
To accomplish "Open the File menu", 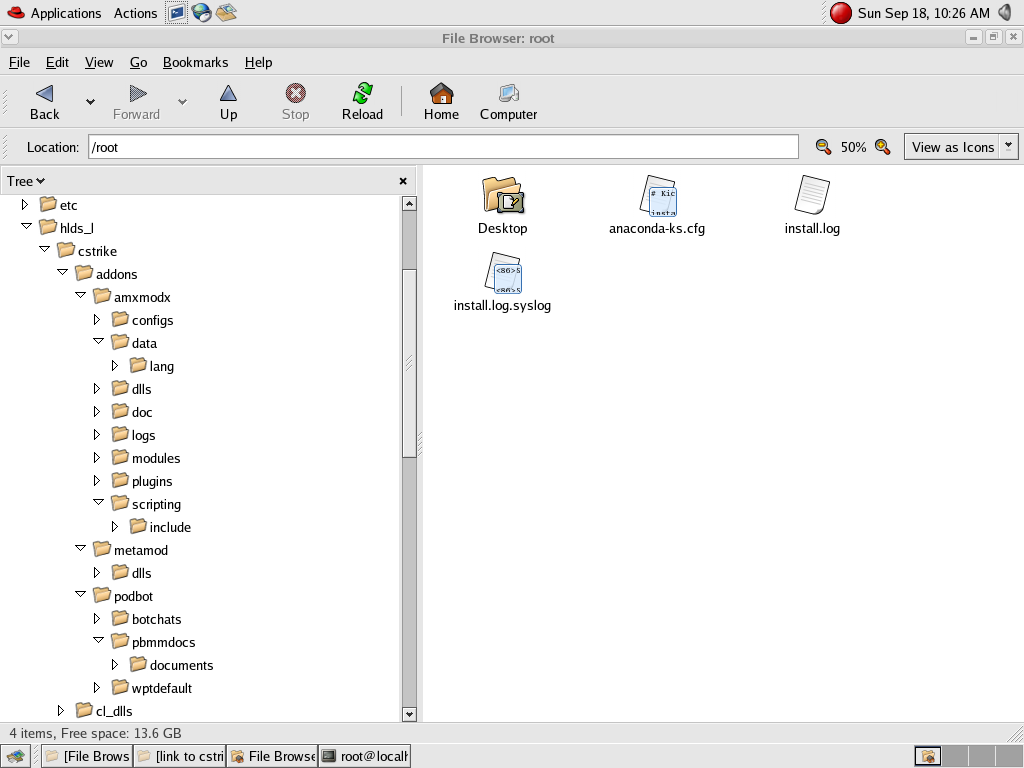I will pos(19,62).
